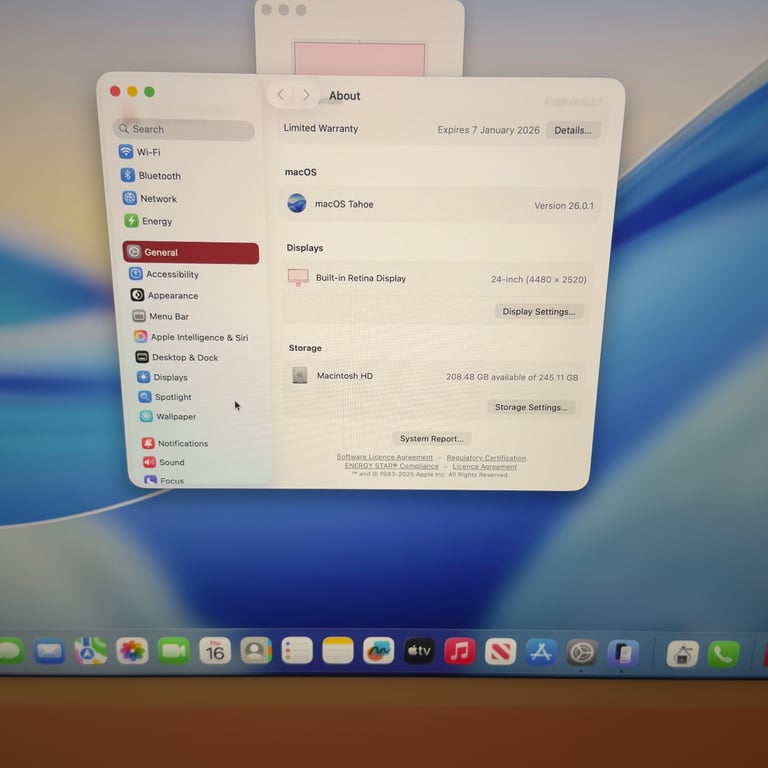Open the plain Licence Agreement link
Viewport: 768px width, 768px height.
[x=484, y=467]
